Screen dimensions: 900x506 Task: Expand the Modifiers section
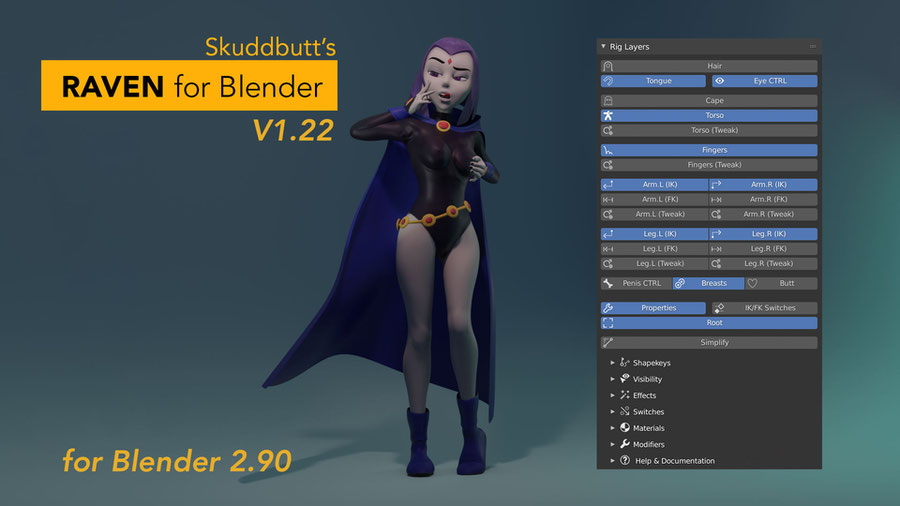pyautogui.click(x=612, y=444)
